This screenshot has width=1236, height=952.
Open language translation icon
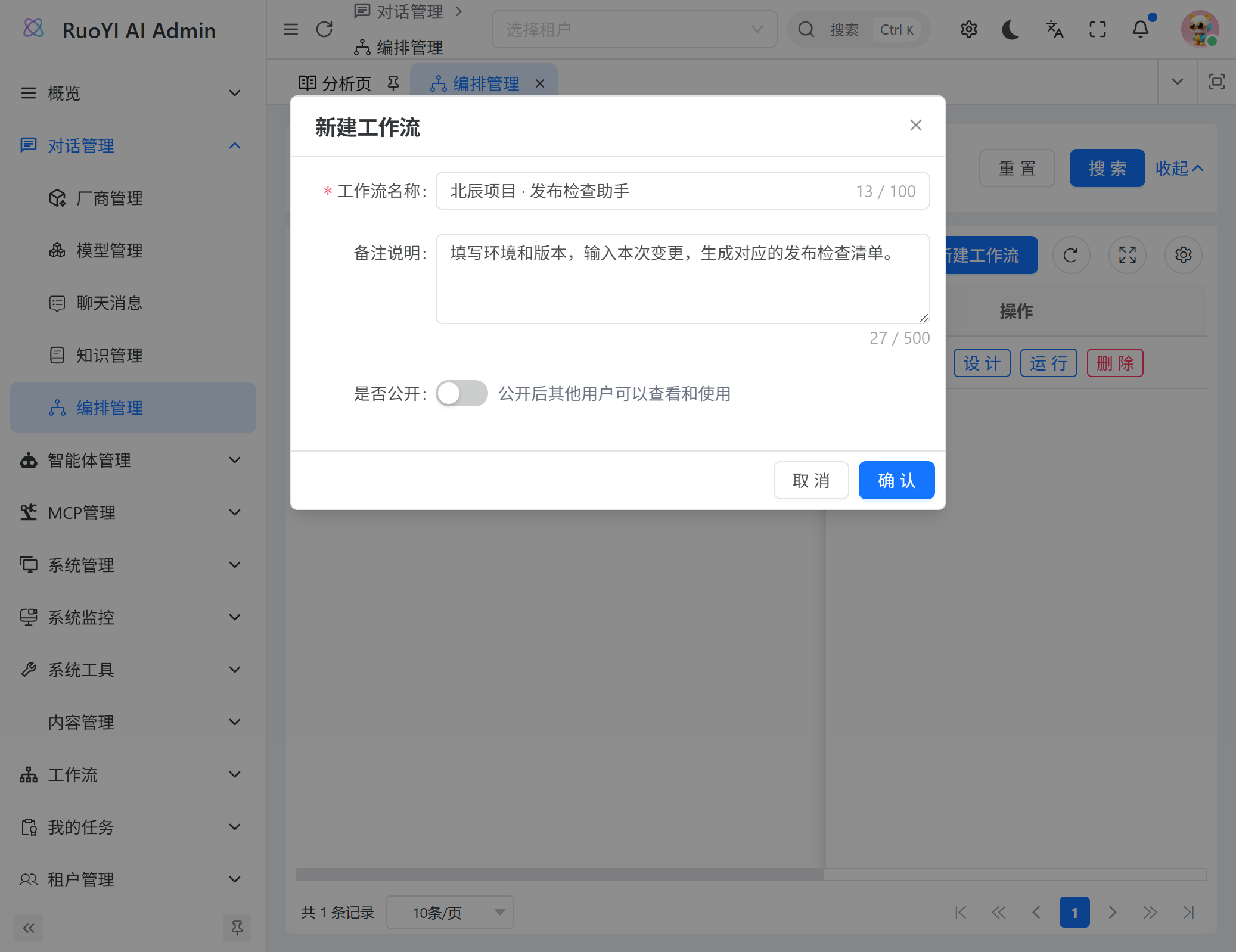1054,29
